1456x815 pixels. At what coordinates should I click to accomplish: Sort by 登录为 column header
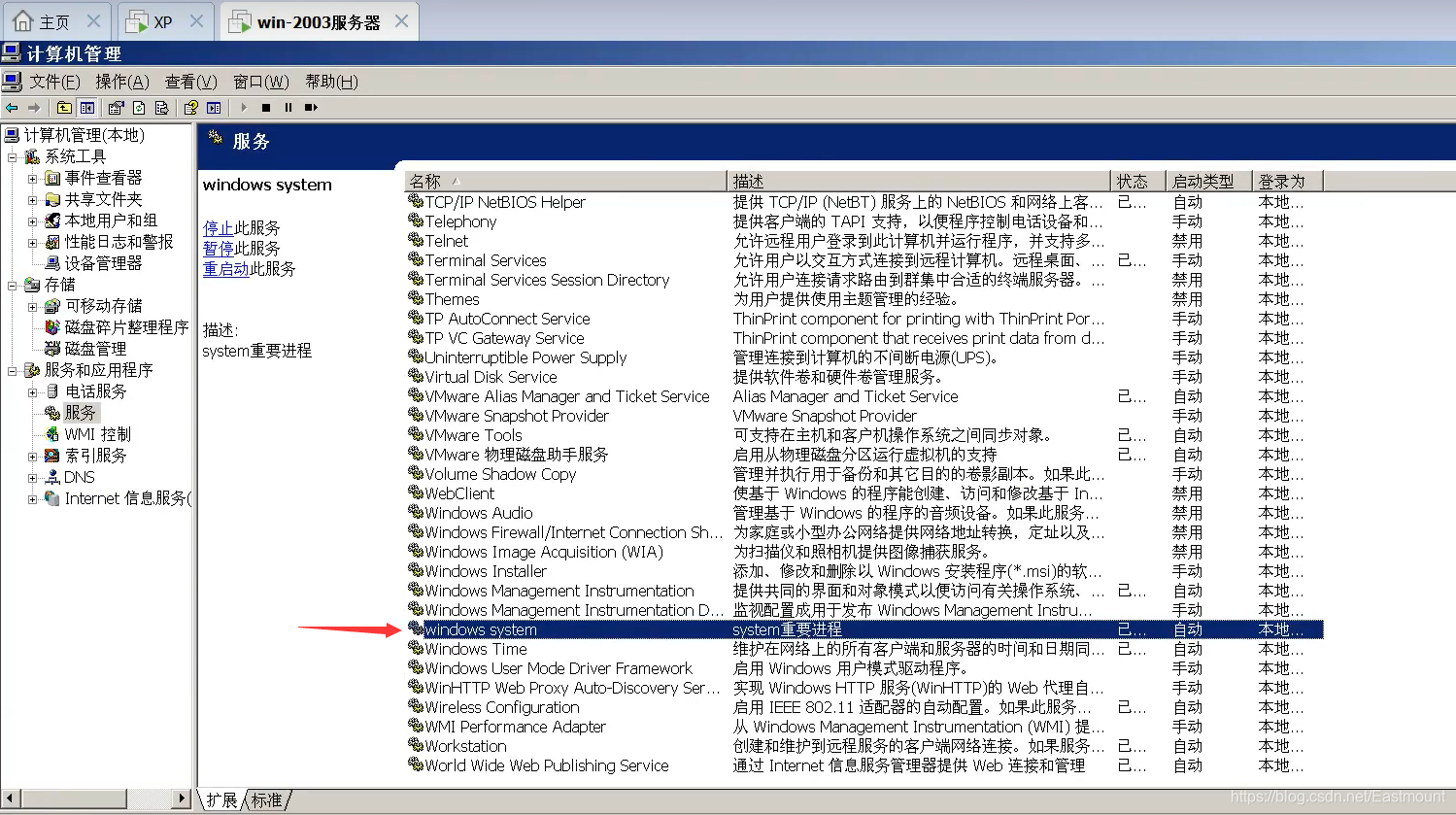1287,182
